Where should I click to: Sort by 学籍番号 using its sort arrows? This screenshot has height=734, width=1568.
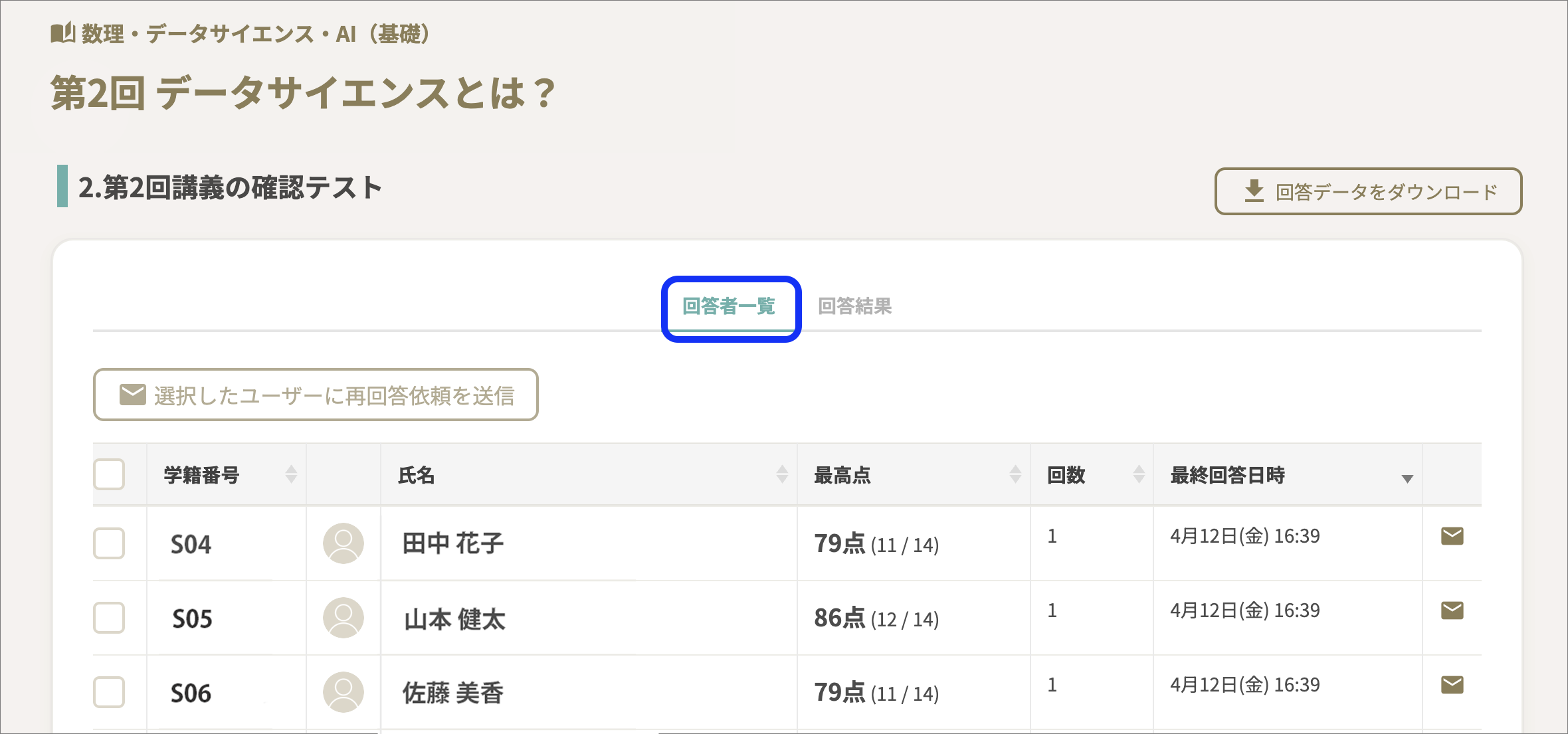click(x=291, y=474)
